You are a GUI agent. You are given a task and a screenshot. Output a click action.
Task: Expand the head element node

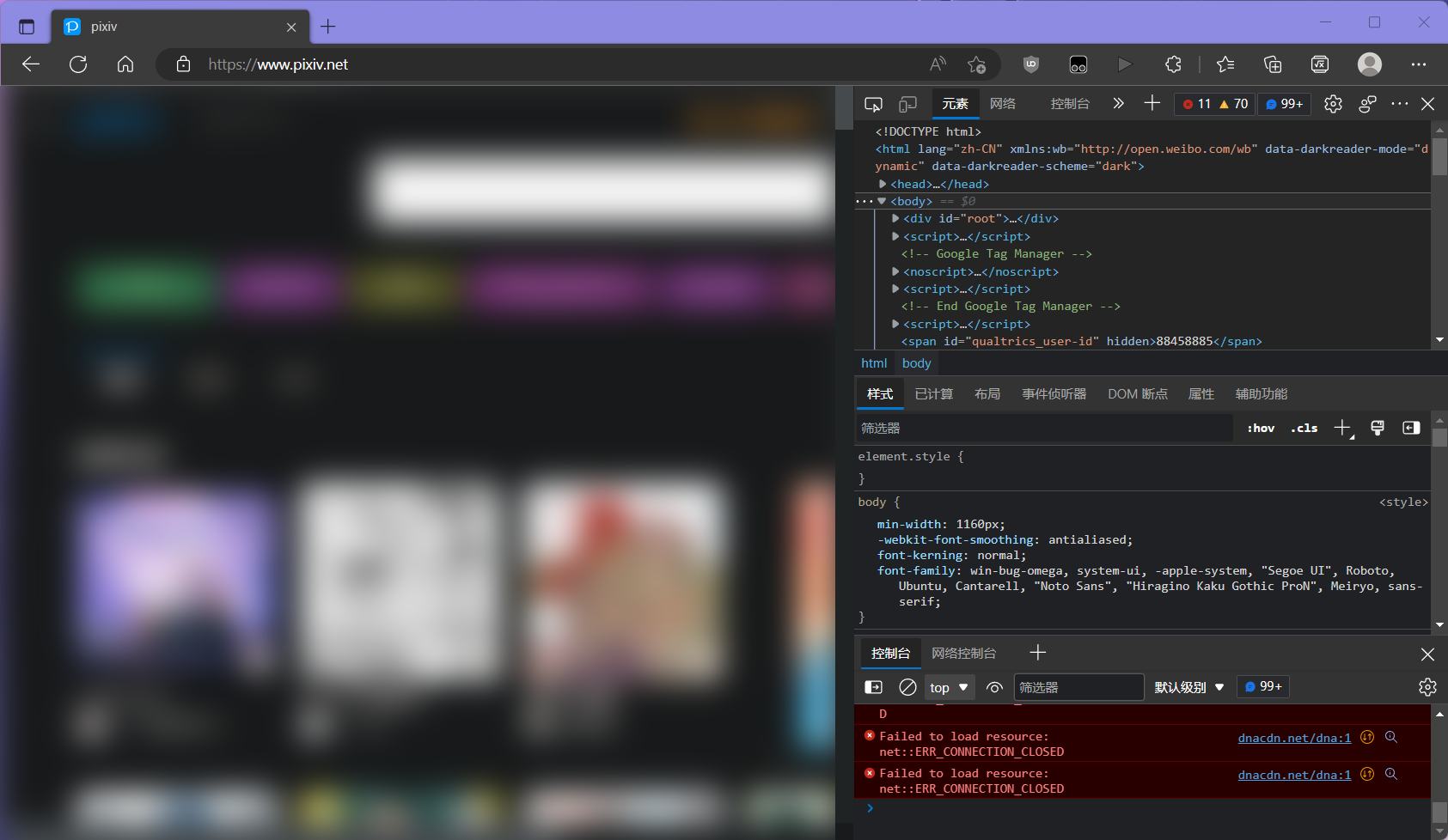(x=883, y=184)
